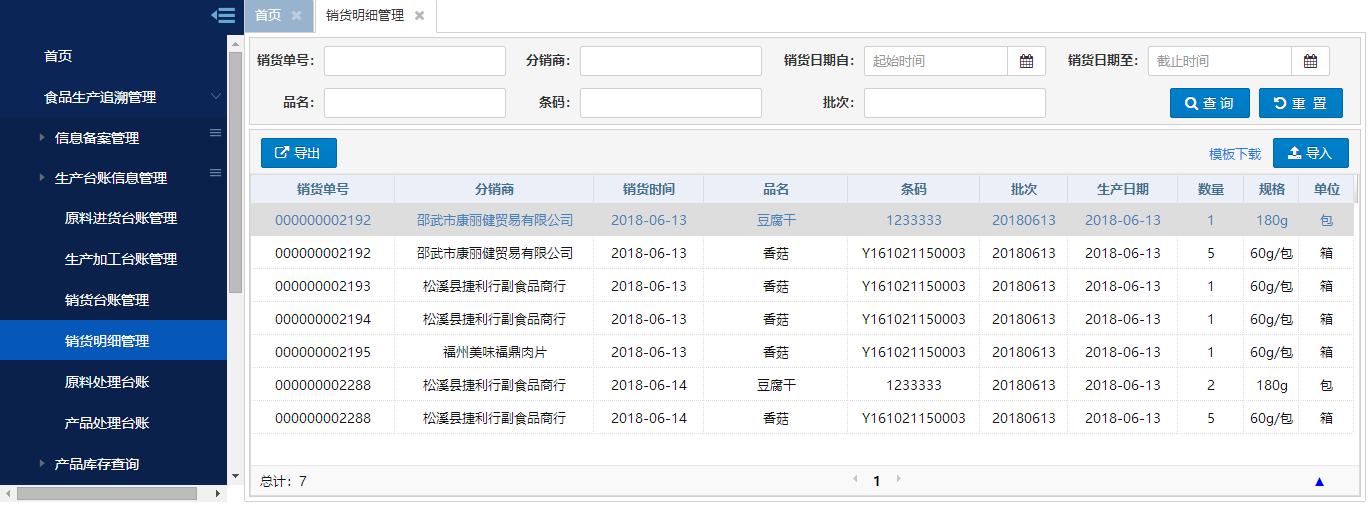Screen dimensions: 1369x505
Task: Open 销货台账管理 in the sidebar
Action: click(107, 300)
